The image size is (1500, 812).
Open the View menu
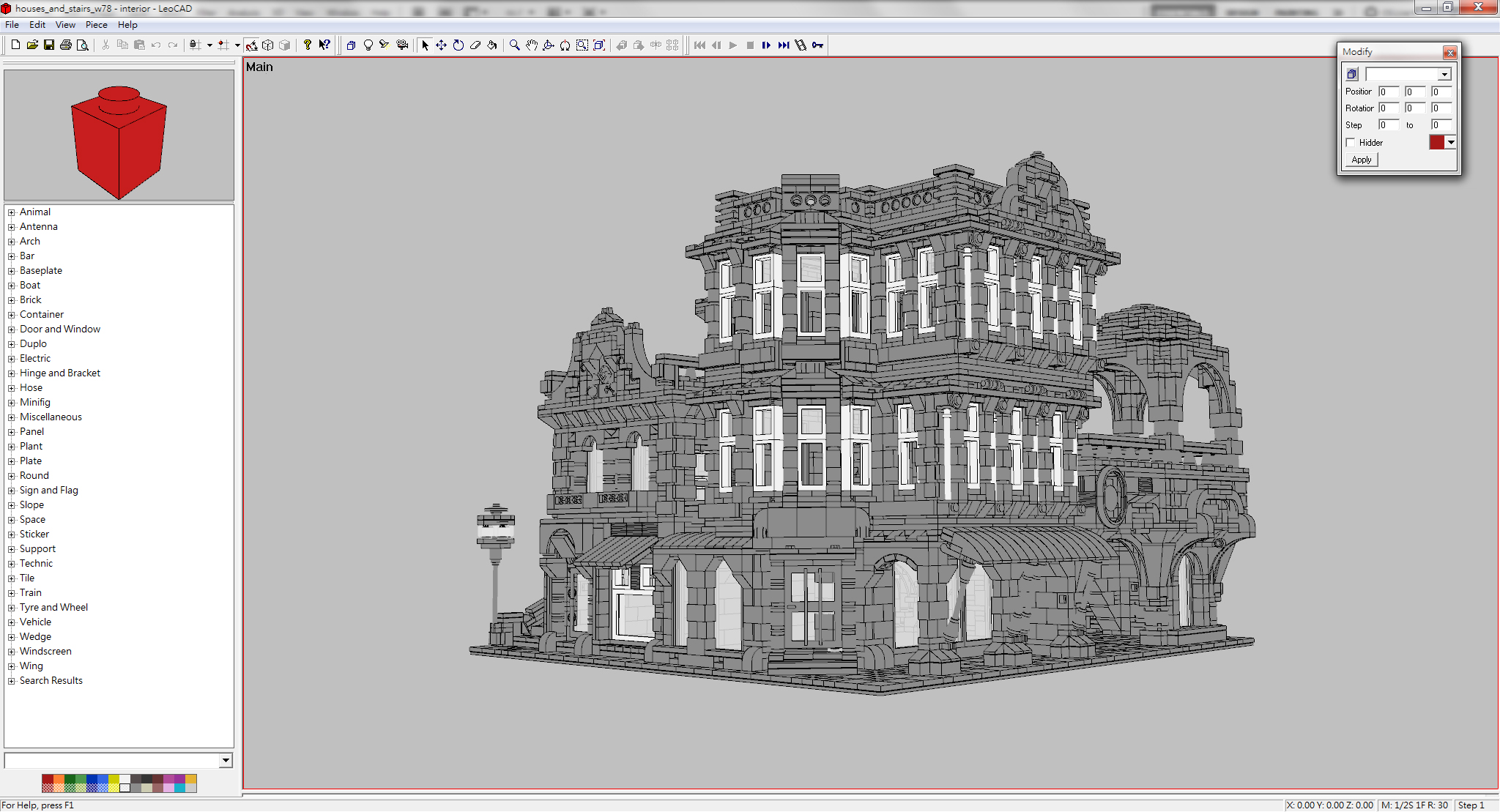[65, 24]
